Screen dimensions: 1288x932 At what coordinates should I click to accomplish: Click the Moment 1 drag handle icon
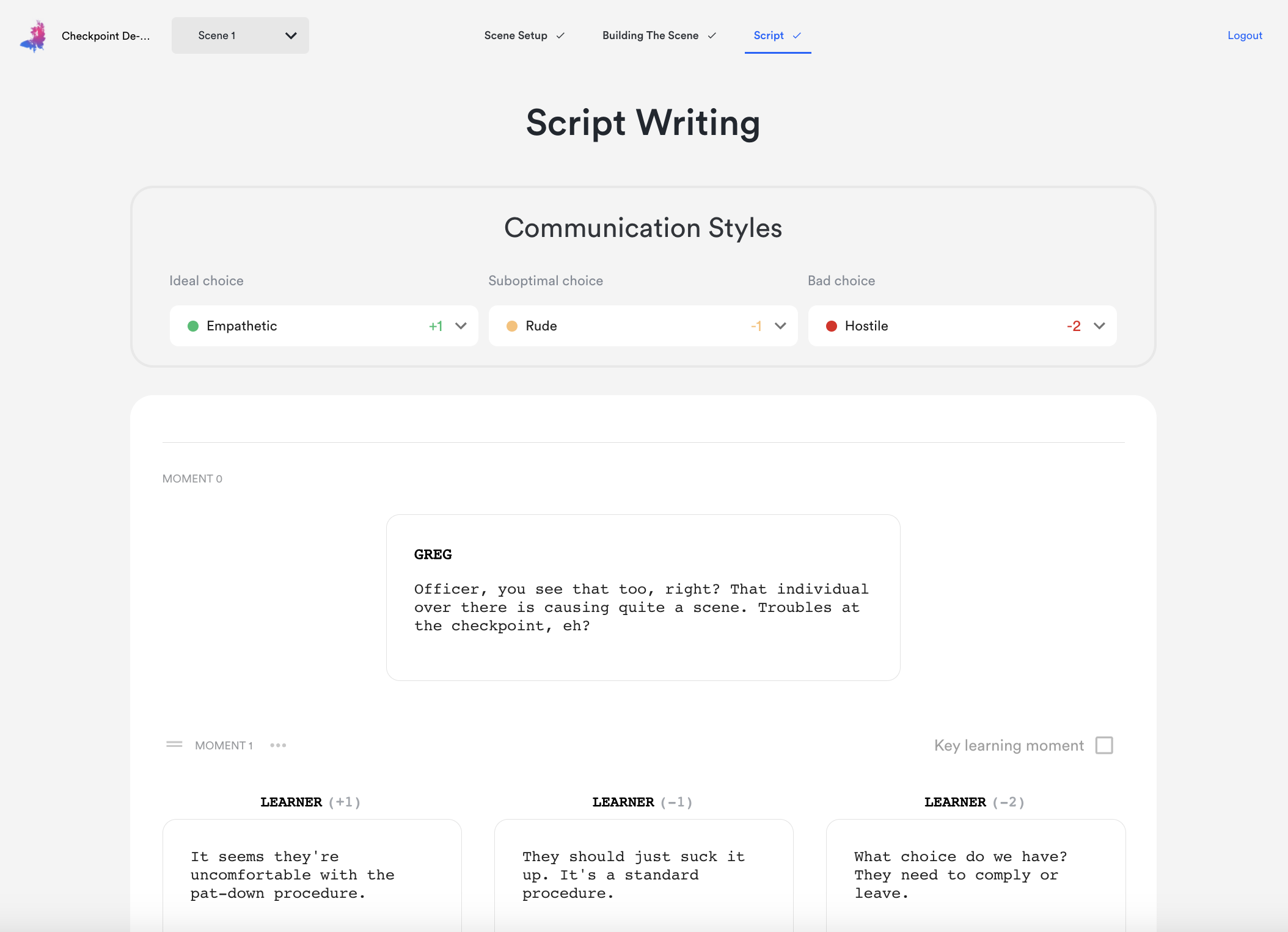174,745
